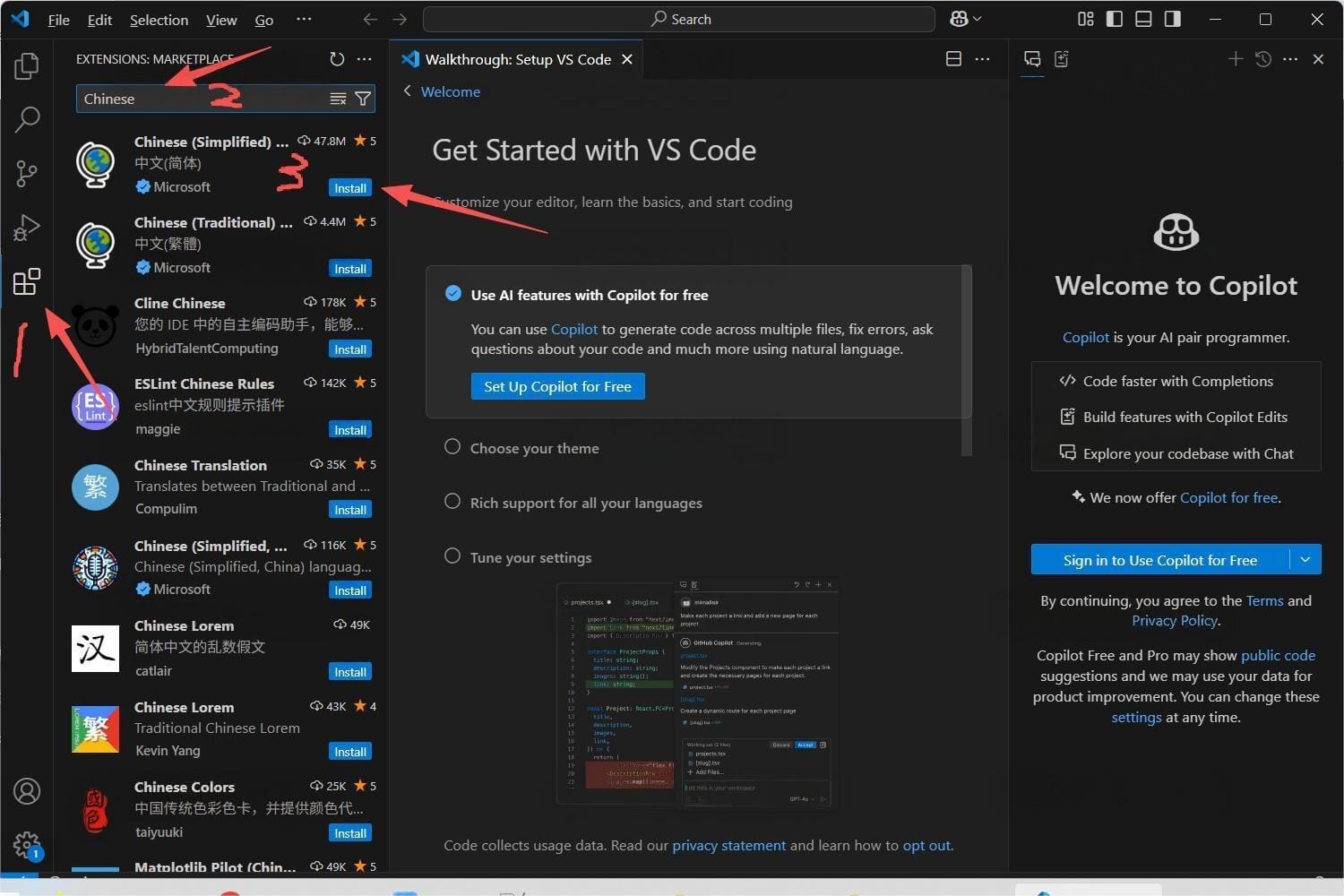This screenshot has height=896, width=1344.
Task: Open the Run and Debug view
Action: coord(27,228)
